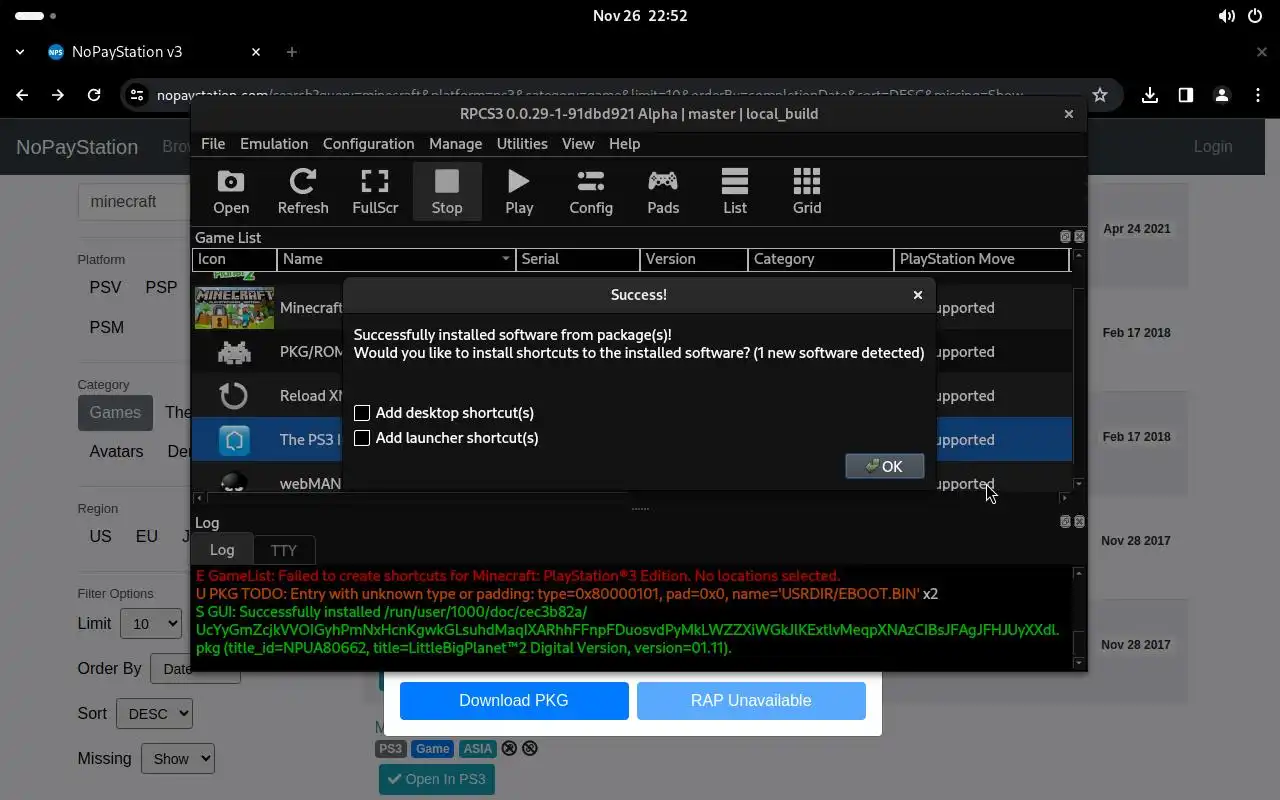
Task: Open a new browser tab
Action: [x=291, y=52]
